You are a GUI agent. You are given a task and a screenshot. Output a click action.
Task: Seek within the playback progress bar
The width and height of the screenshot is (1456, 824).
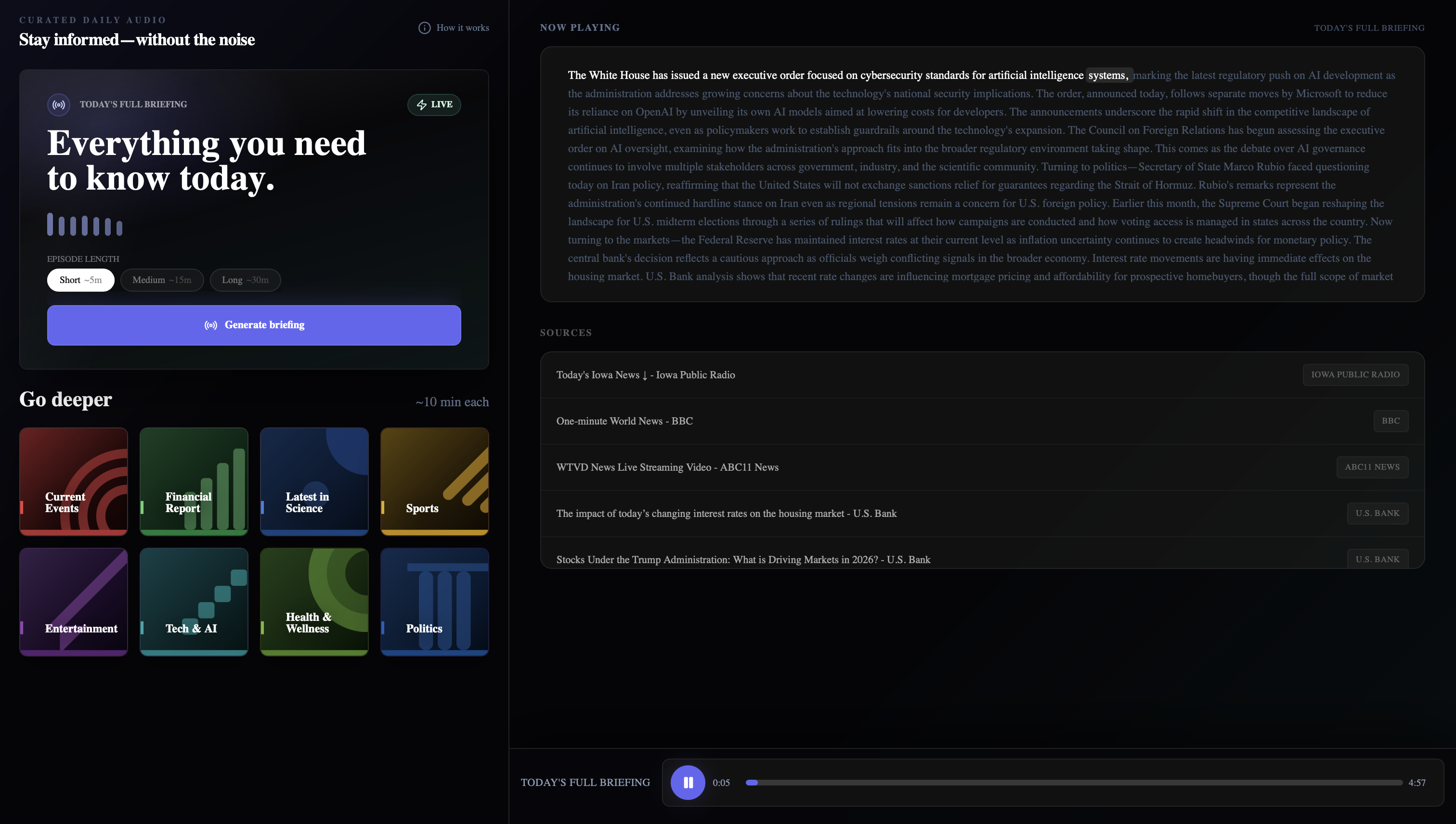click(1074, 783)
